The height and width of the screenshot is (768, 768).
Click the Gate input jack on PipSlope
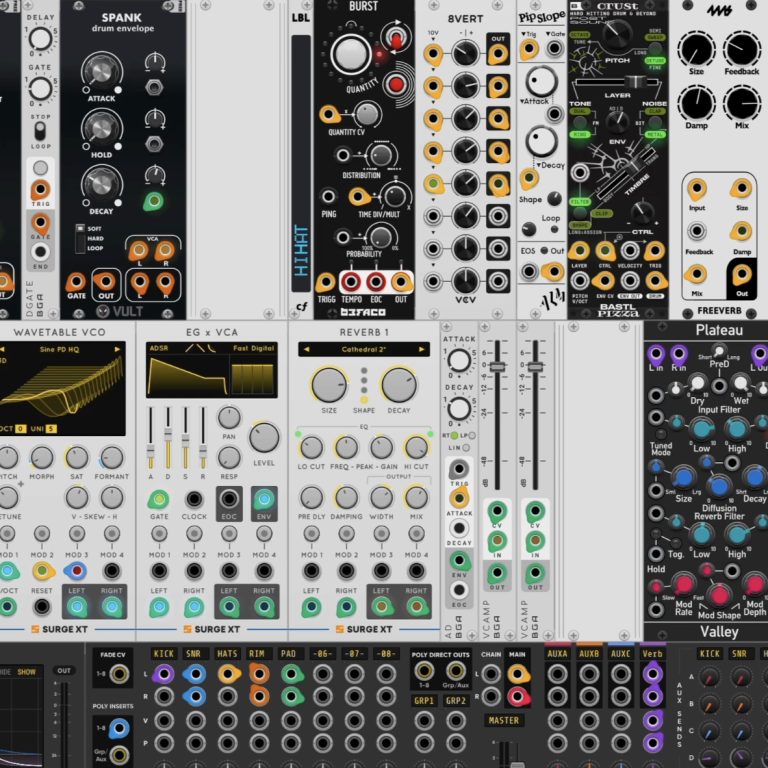click(x=554, y=48)
